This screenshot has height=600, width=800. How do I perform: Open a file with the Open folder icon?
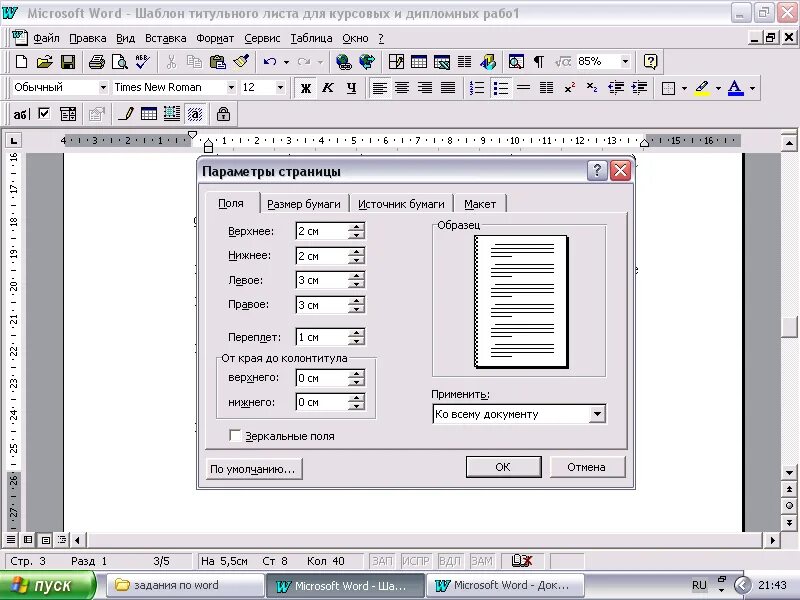click(x=44, y=62)
